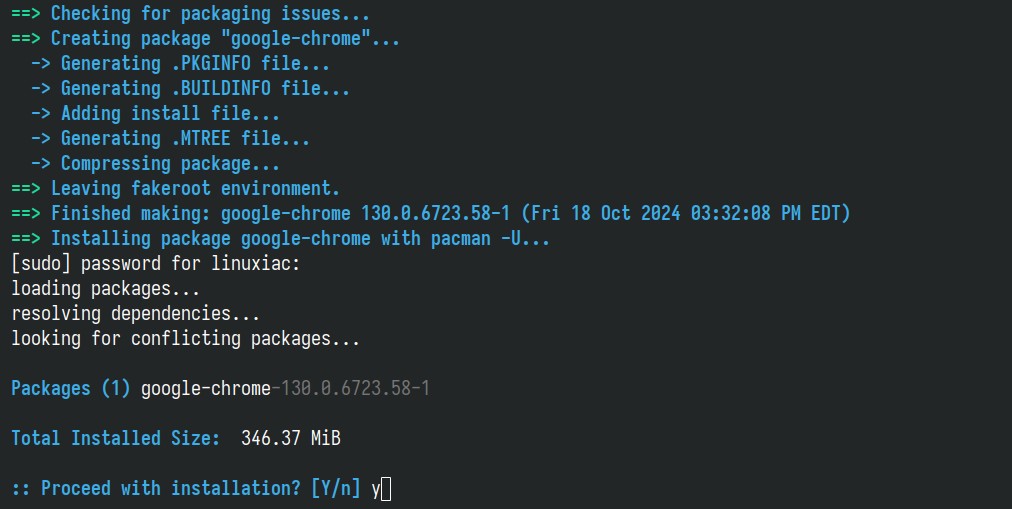Image resolution: width=1012 pixels, height=509 pixels.
Task: Click the 'looking for conflicting packages...' line
Action: coord(186,339)
